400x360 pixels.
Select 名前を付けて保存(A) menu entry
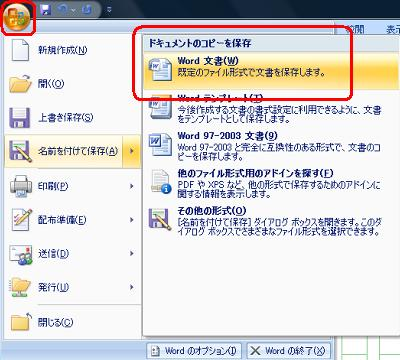click(64, 151)
